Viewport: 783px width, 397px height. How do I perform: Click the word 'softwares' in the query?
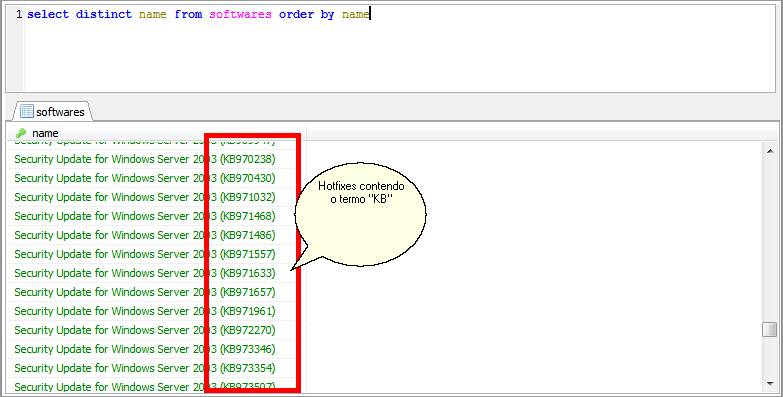(240, 14)
